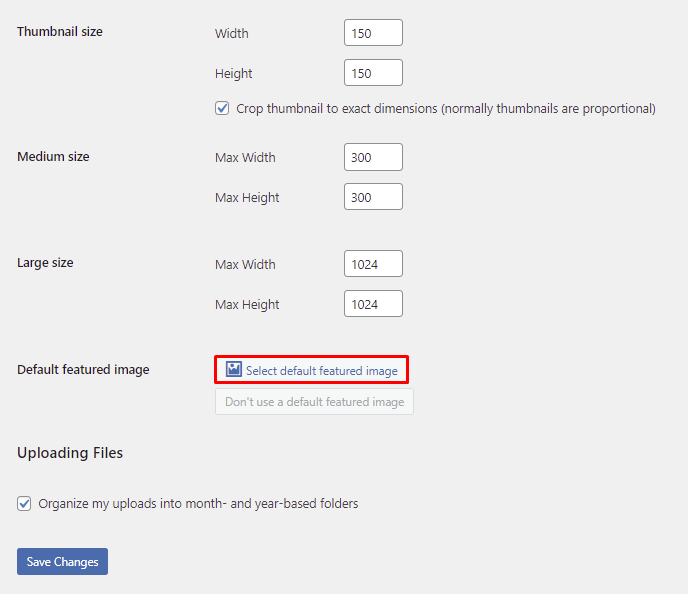This screenshot has height=594, width=688.
Task: Click Don't use a default featured image
Action: (314, 402)
